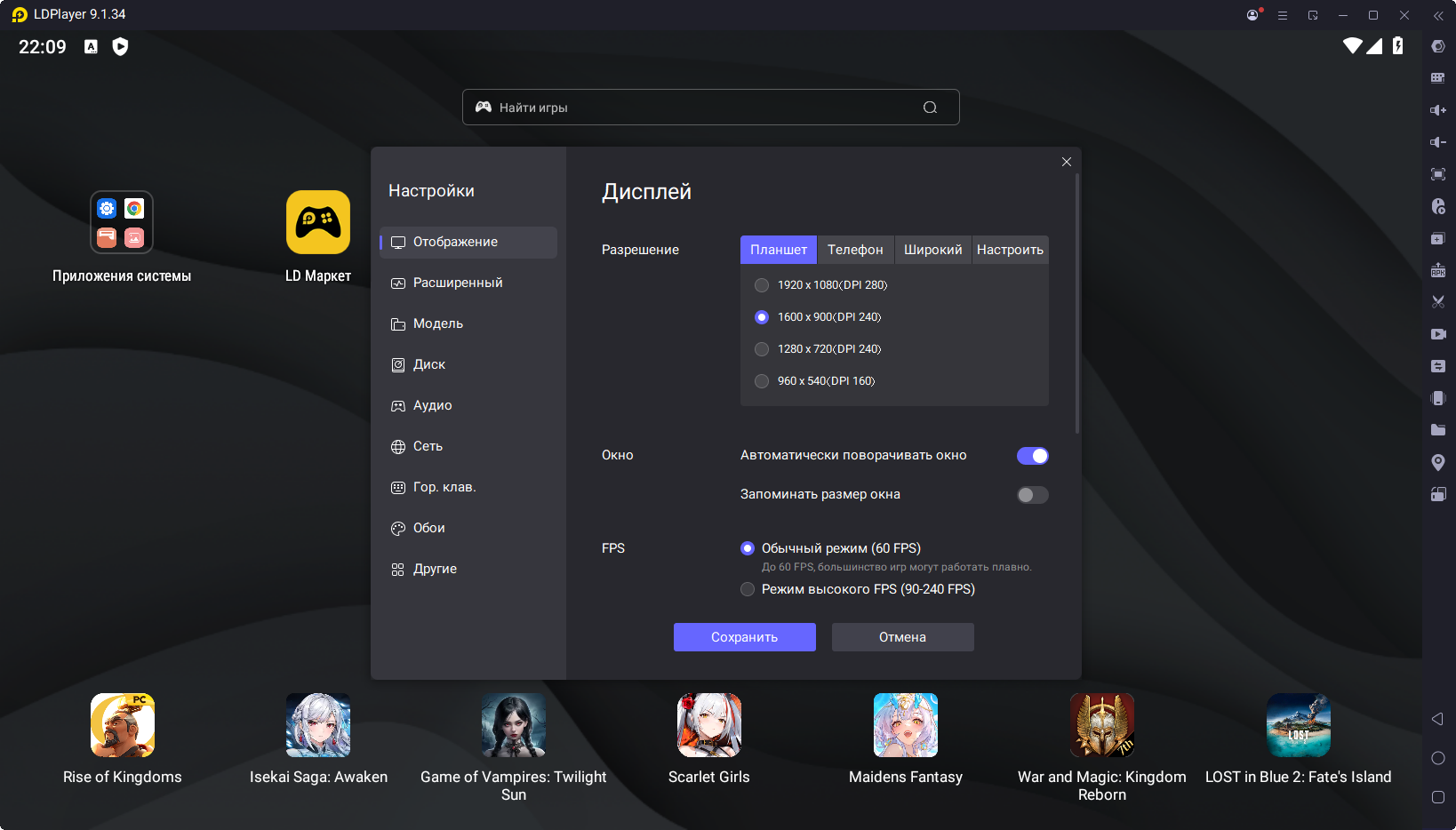Click the keyboard mapping icon in sidebar
The width and height of the screenshot is (1456, 830).
1437,78
